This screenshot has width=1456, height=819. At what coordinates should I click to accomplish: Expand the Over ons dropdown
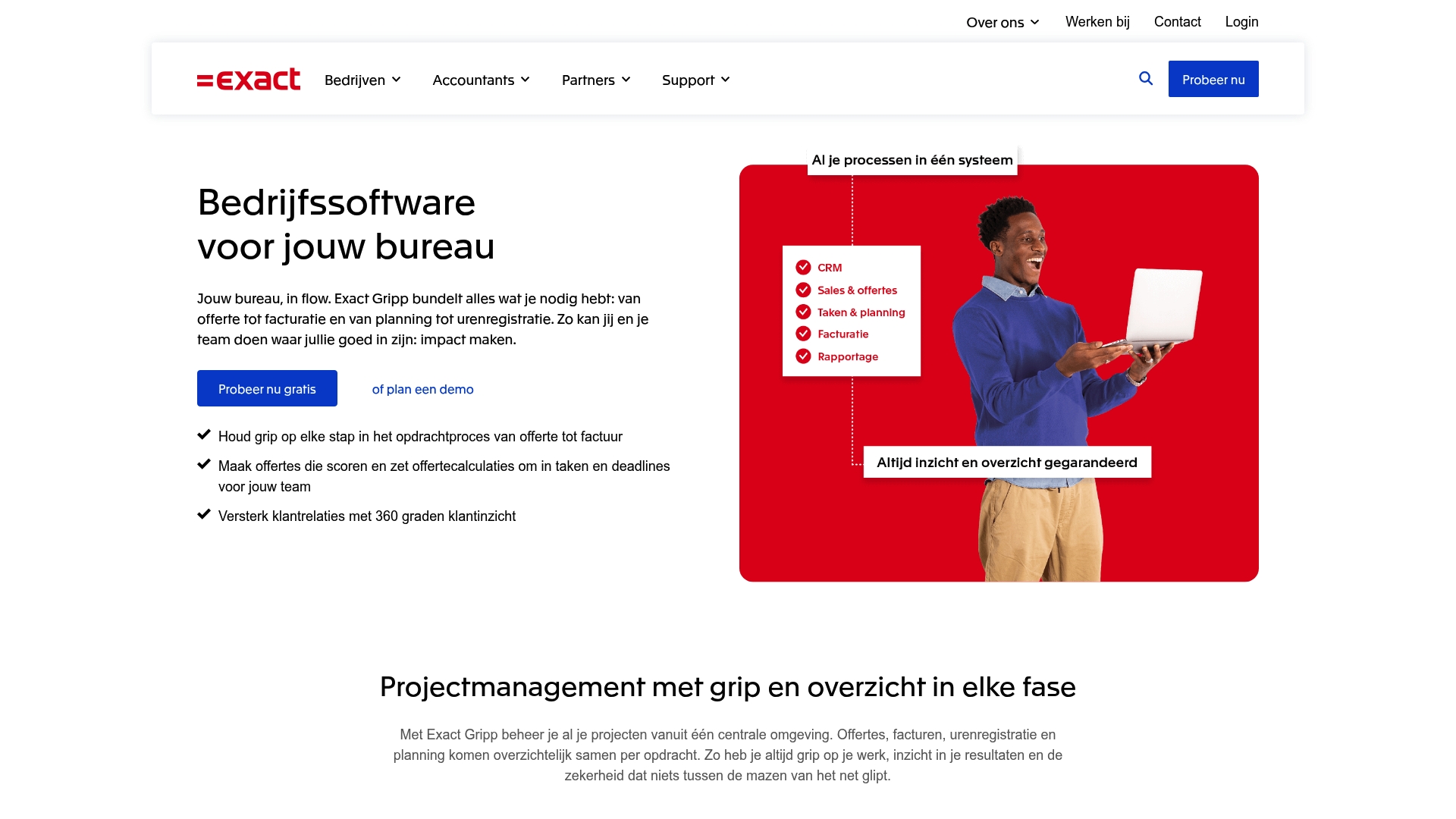[1001, 22]
